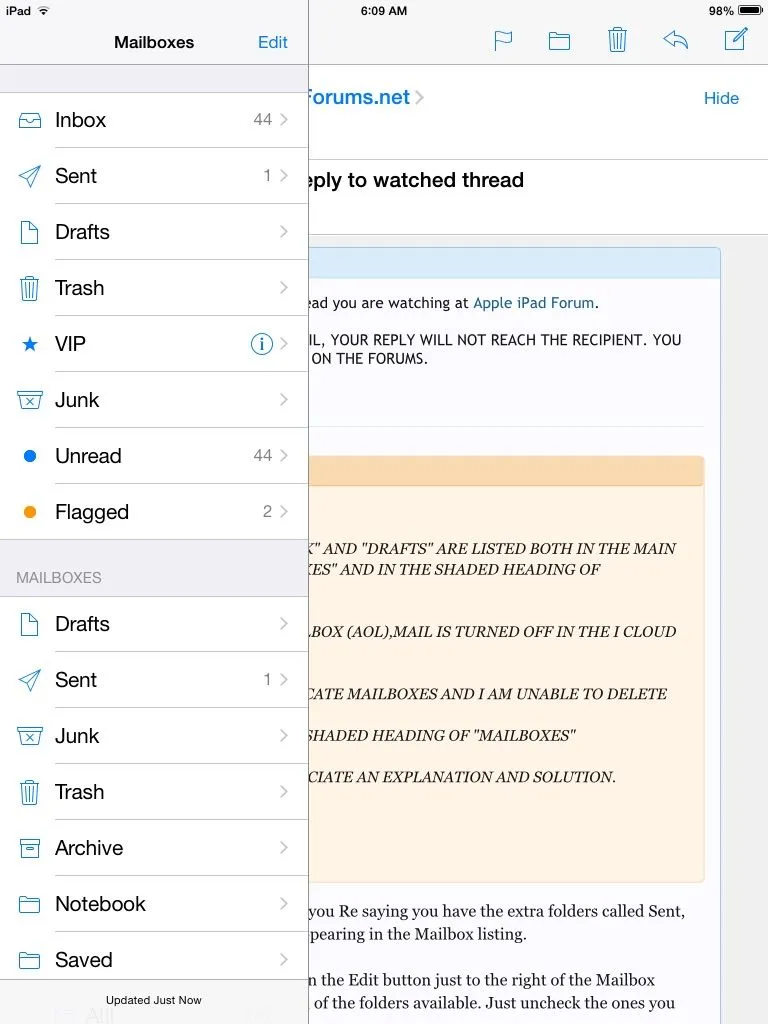
Task: Expand the top Trash chevron
Action: click(285, 288)
